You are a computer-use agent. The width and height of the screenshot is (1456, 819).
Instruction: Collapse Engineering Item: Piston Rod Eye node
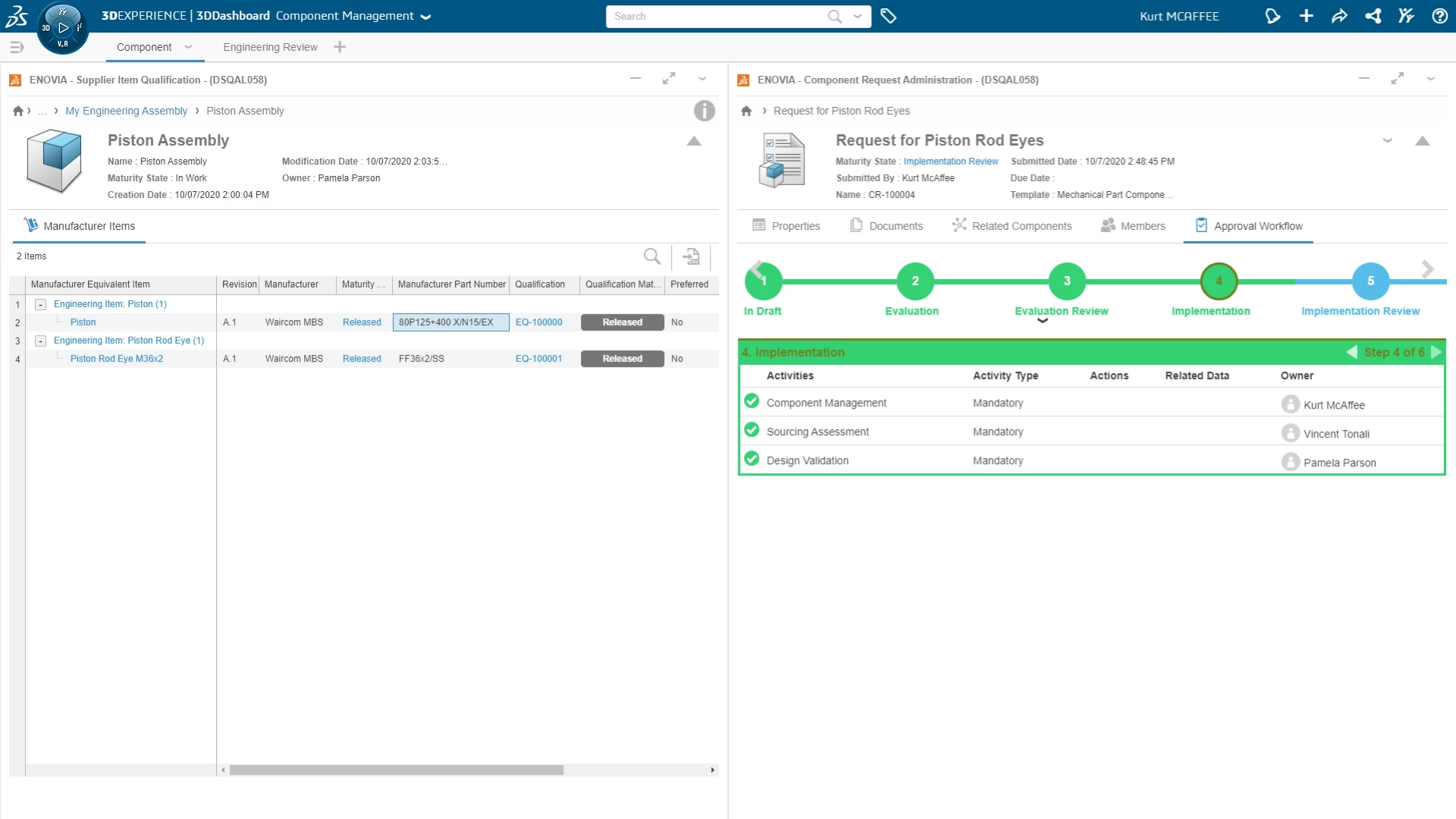click(41, 340)
